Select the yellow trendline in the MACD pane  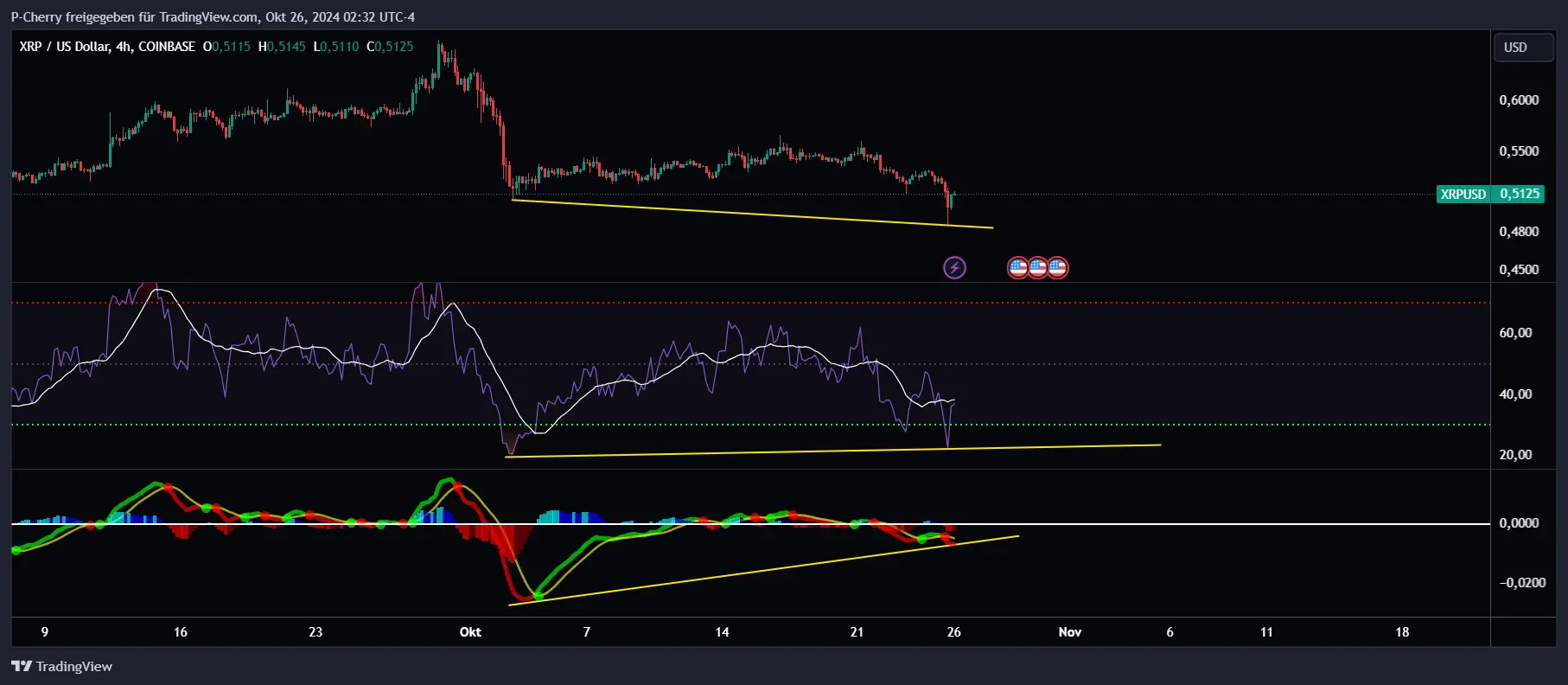click(x=764, y=571)
